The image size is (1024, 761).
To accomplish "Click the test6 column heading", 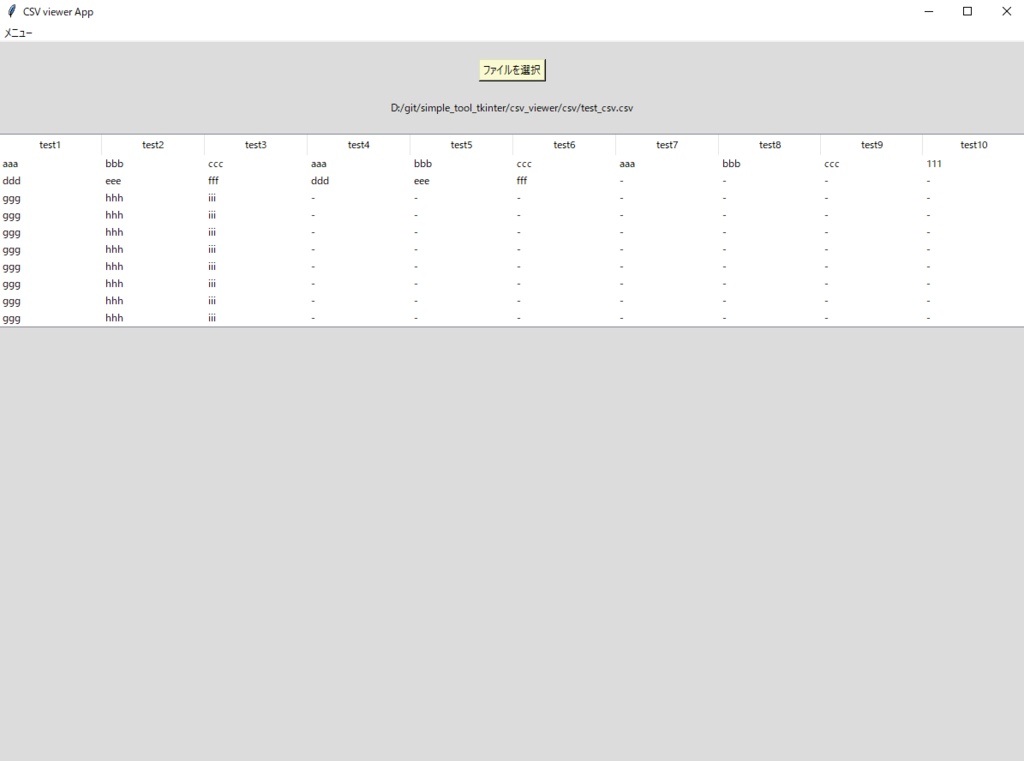I will pos(564,145).
